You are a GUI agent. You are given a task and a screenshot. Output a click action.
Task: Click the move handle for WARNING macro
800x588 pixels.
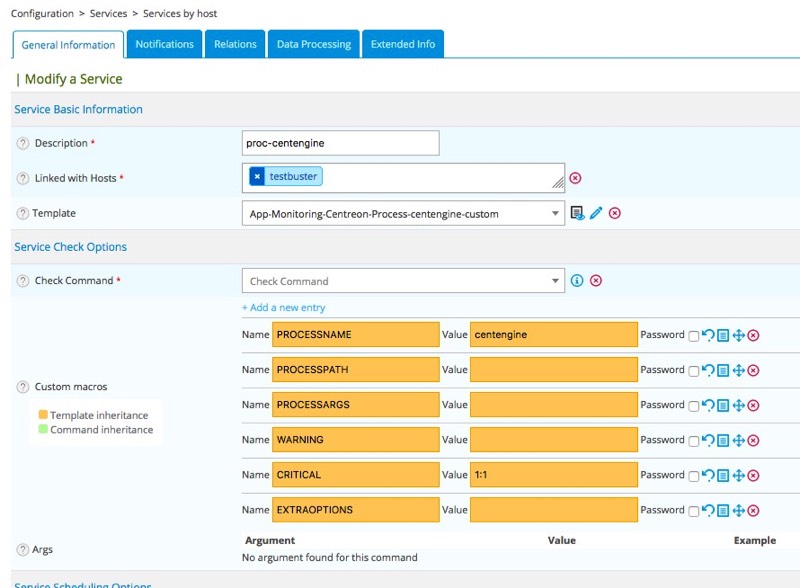coord(739,440)
